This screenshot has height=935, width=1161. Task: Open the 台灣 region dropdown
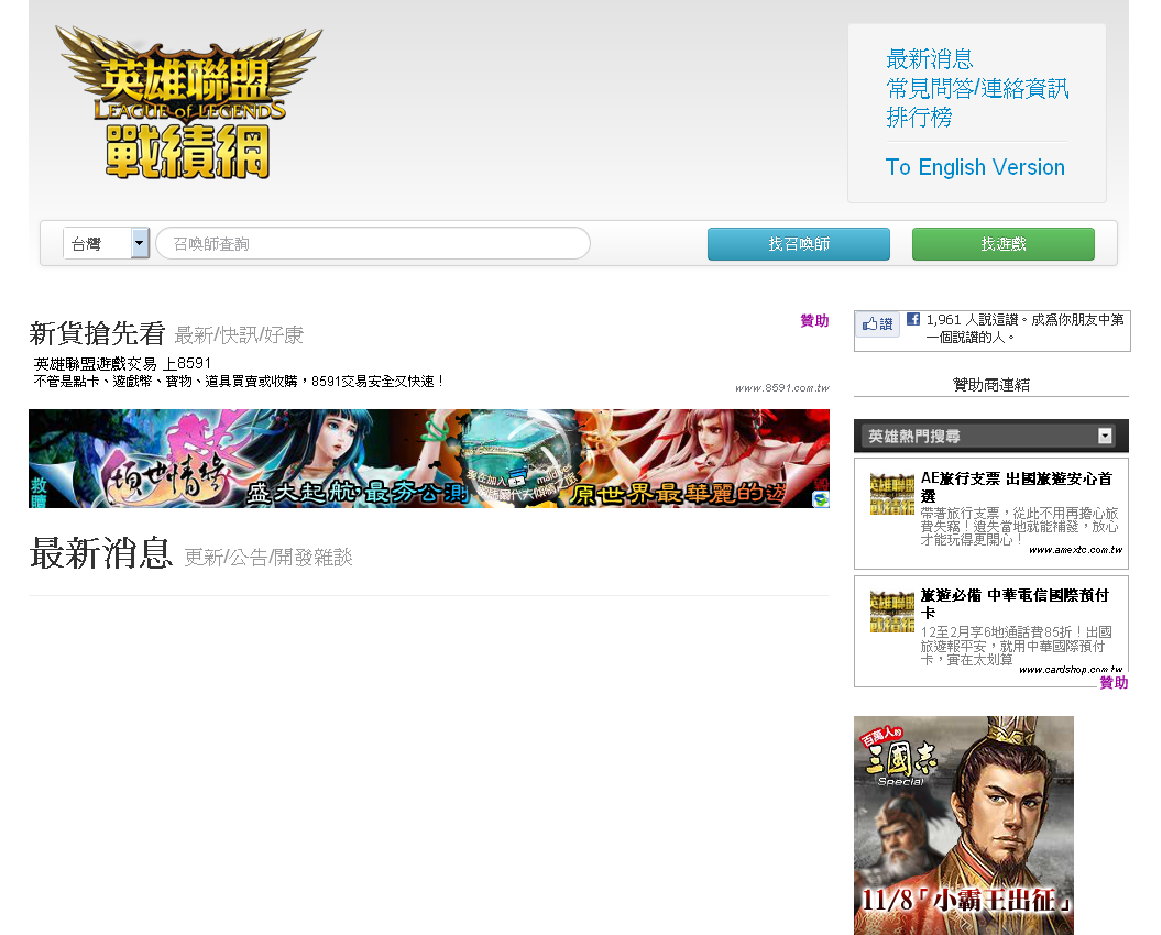(107, 244)
